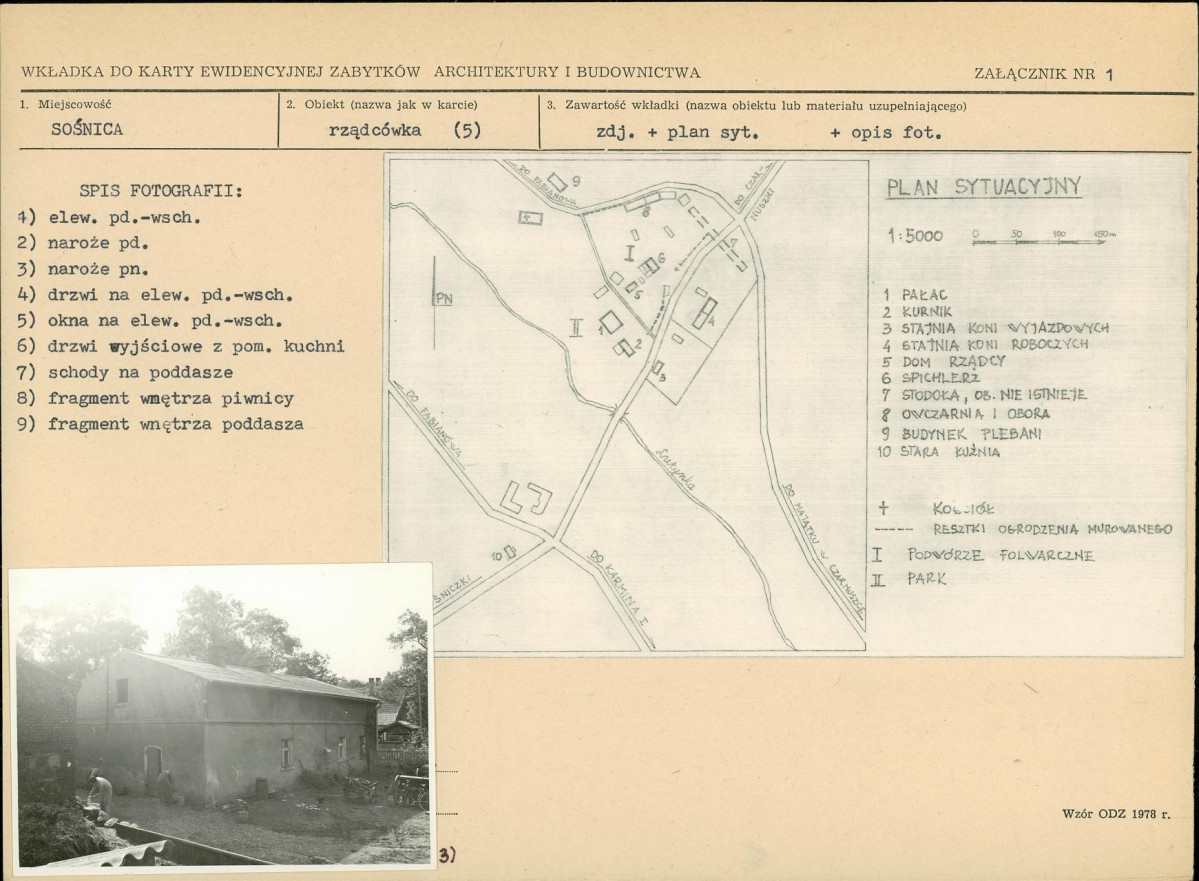Click list item '1) elew. pd.-wsch.'
Screen dimensions: 1199x881
pos(109,217)
